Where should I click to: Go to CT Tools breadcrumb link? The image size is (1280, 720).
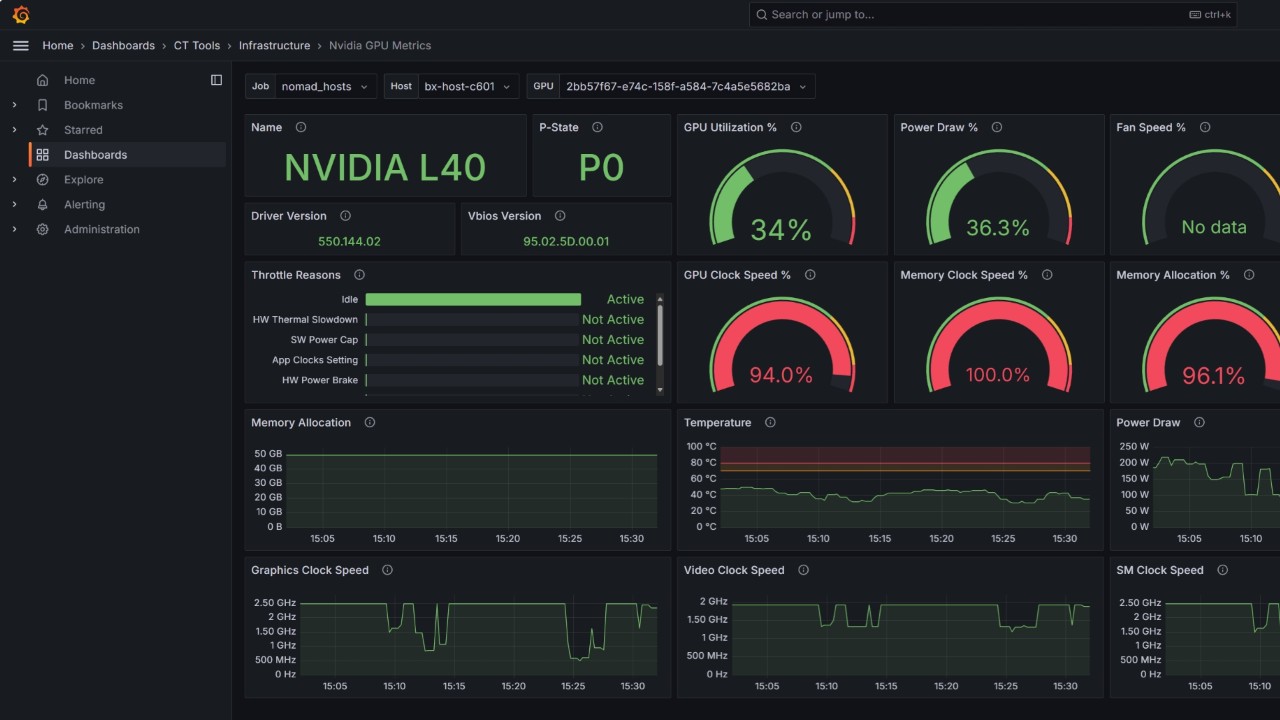197,46
